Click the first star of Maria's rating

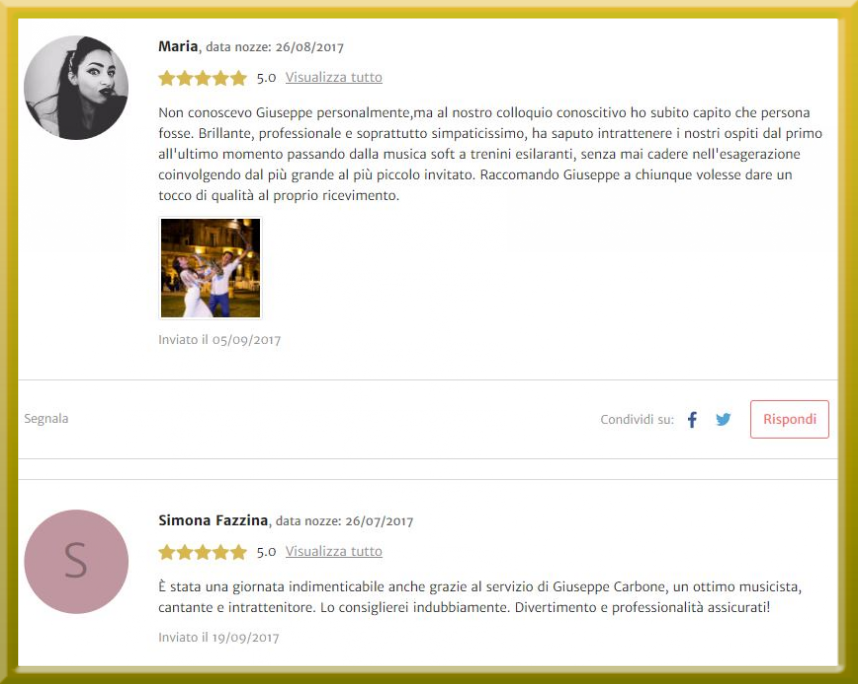tap(166, 78)
